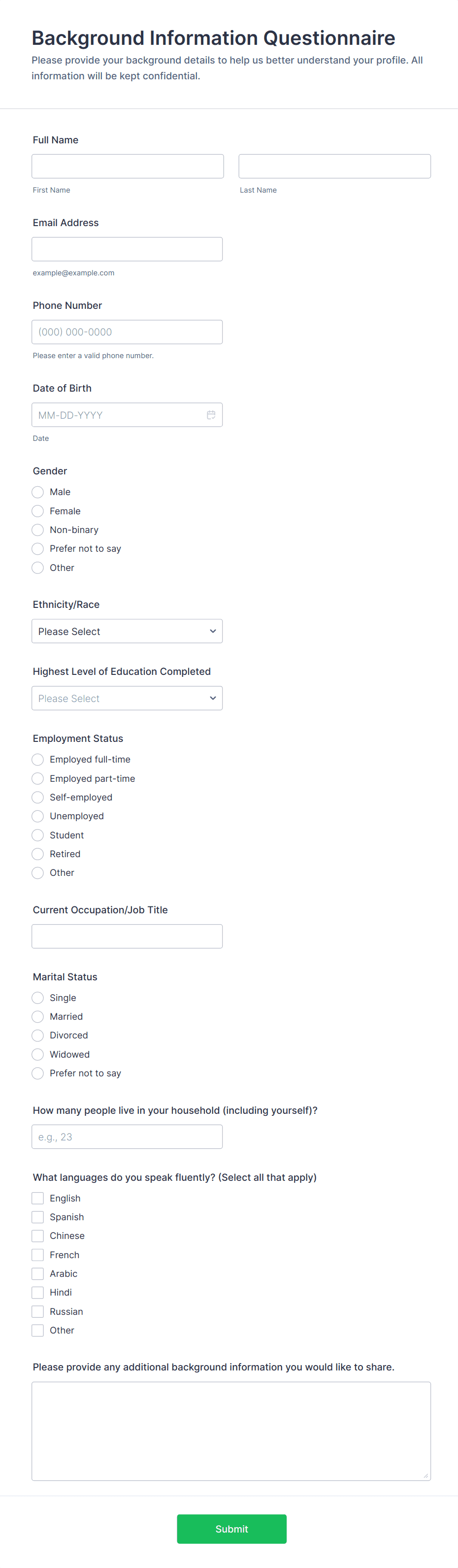This screenshot has height=1568, width=458.
Task: Select the Student employment status
Action: [x=38, y=835]
